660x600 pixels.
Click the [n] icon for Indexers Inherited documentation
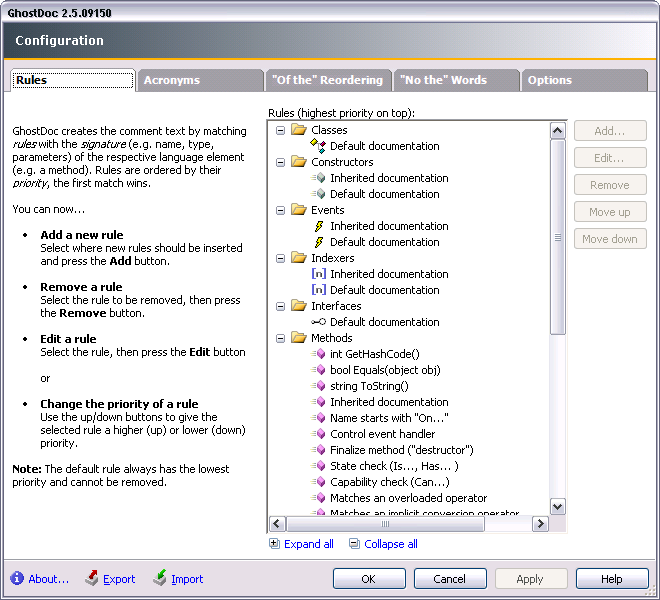319,274
